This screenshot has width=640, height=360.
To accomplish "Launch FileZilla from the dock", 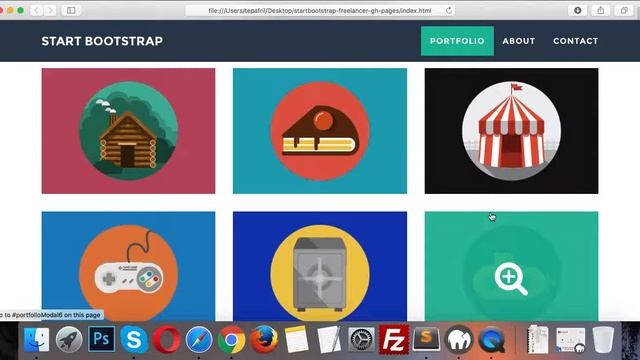I will [x=393, y=339].
